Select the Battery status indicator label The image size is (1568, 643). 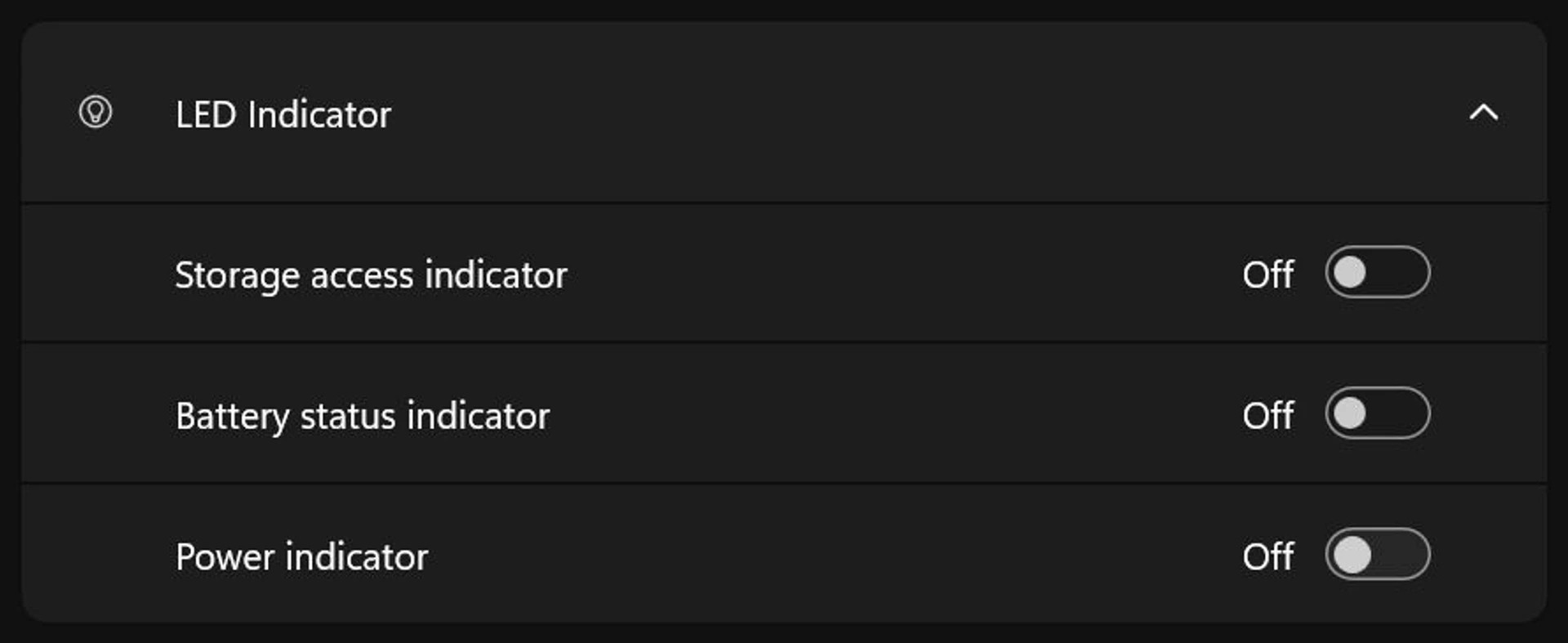[363, 416]
